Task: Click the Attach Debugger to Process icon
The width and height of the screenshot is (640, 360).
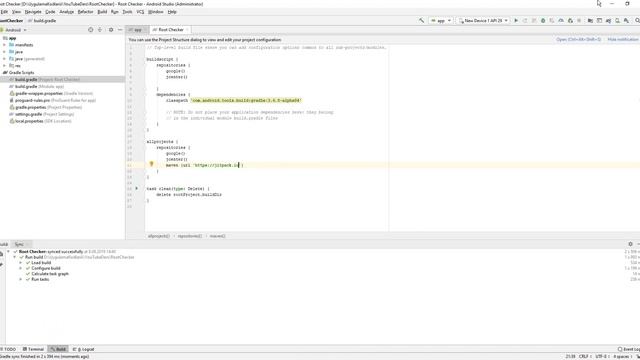Action: [570, 20]
